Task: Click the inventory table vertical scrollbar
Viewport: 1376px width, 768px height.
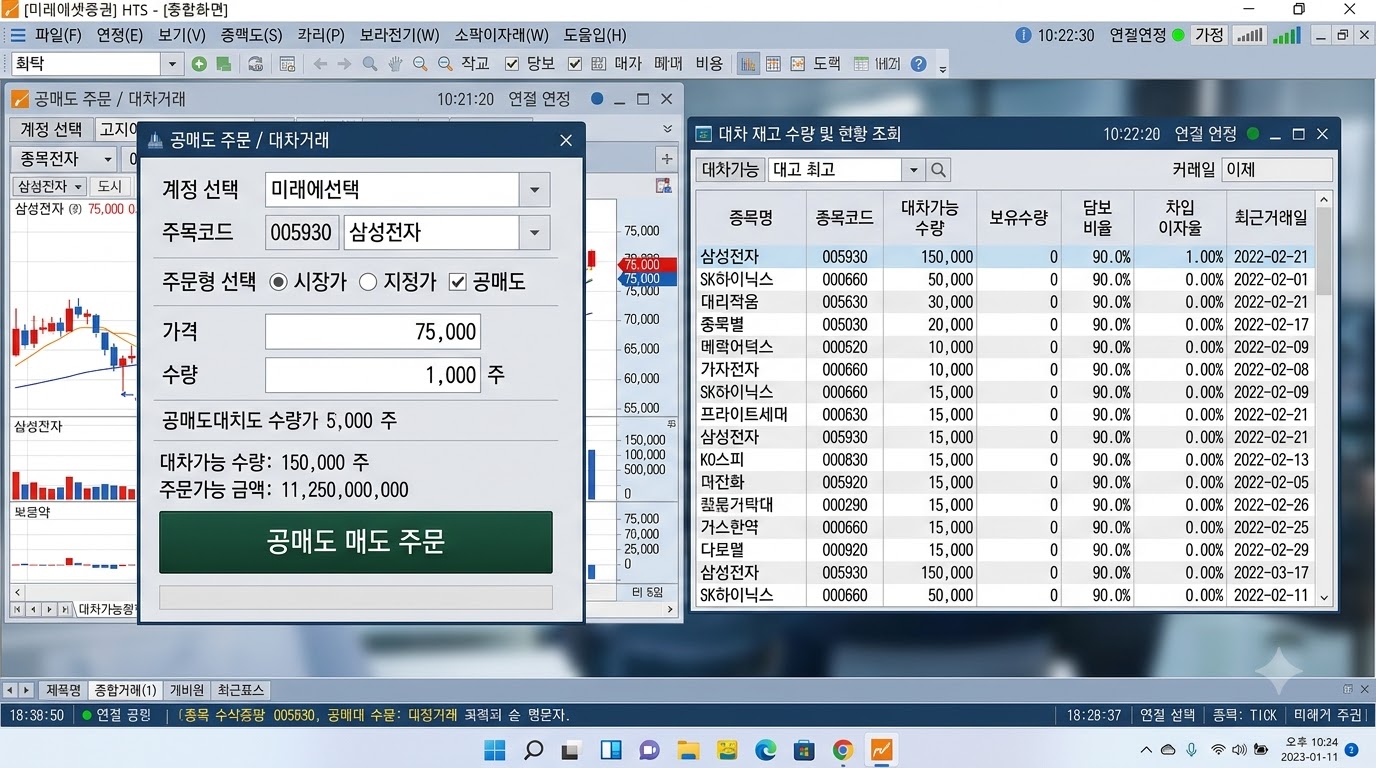Action: tap(1325, 398)
